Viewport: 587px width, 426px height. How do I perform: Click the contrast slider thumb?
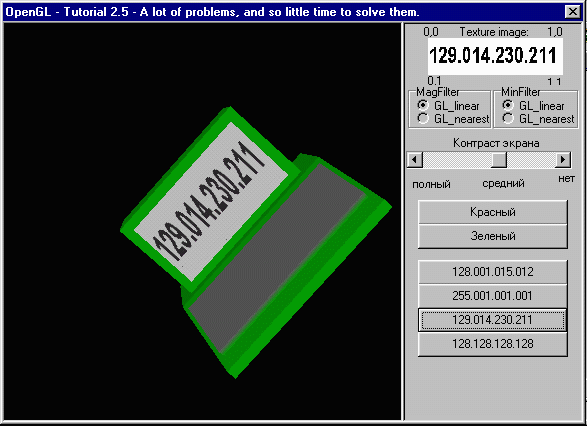click(499, 160)
